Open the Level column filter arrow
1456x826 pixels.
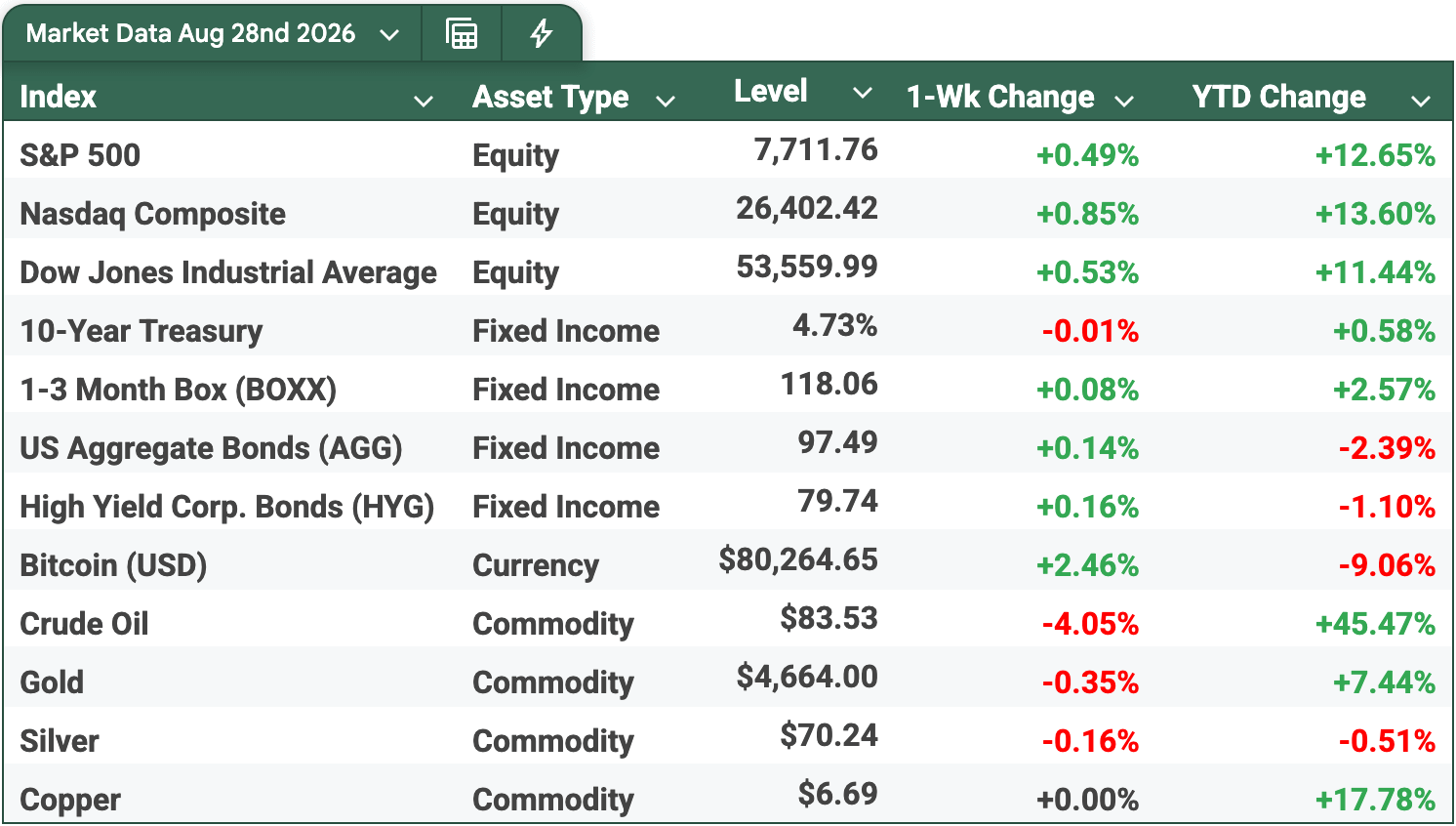[x=862, y=93]
